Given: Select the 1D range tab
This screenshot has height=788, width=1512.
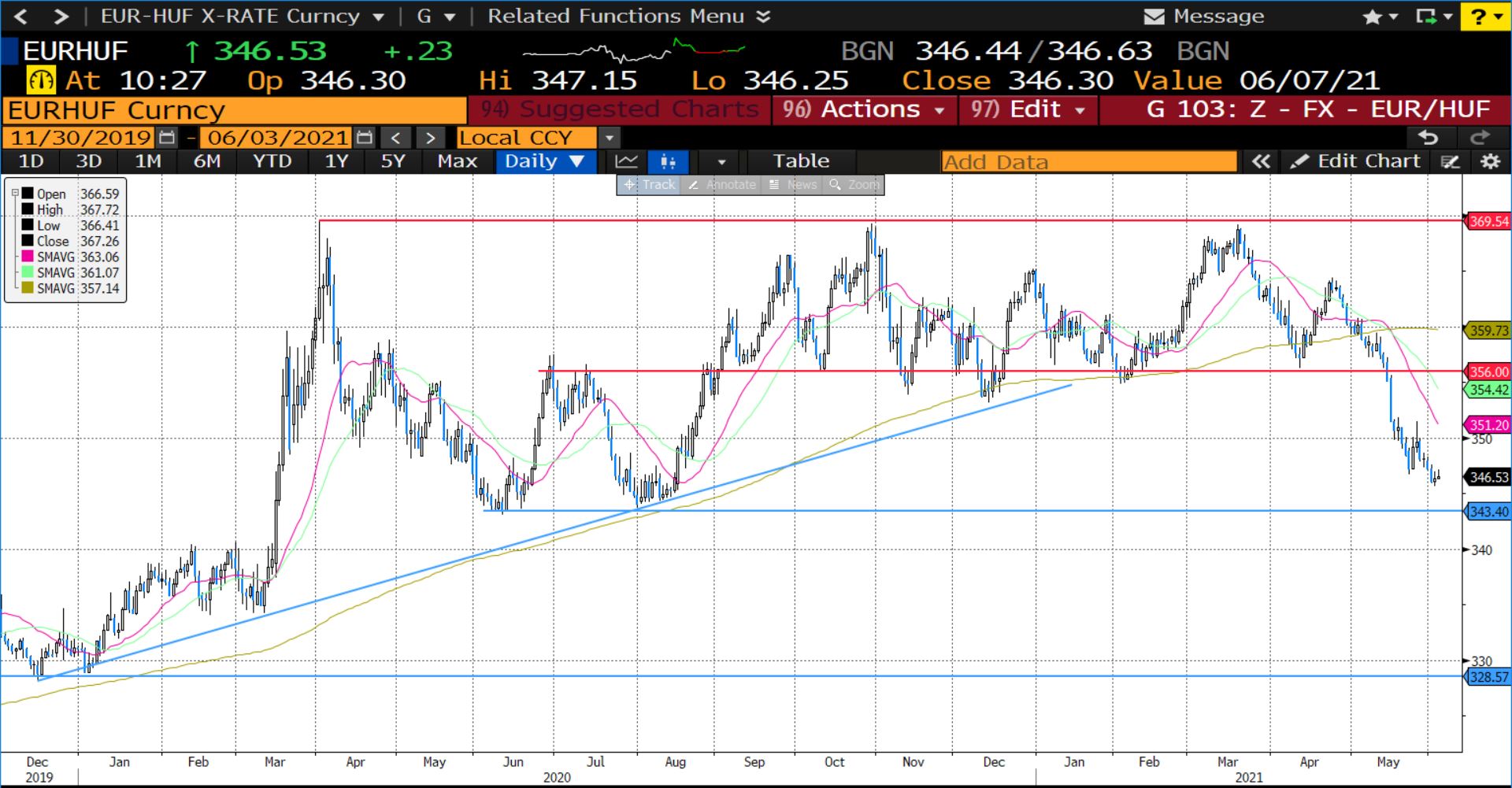Looking at the screenshot, I should (x=31, y=161).
